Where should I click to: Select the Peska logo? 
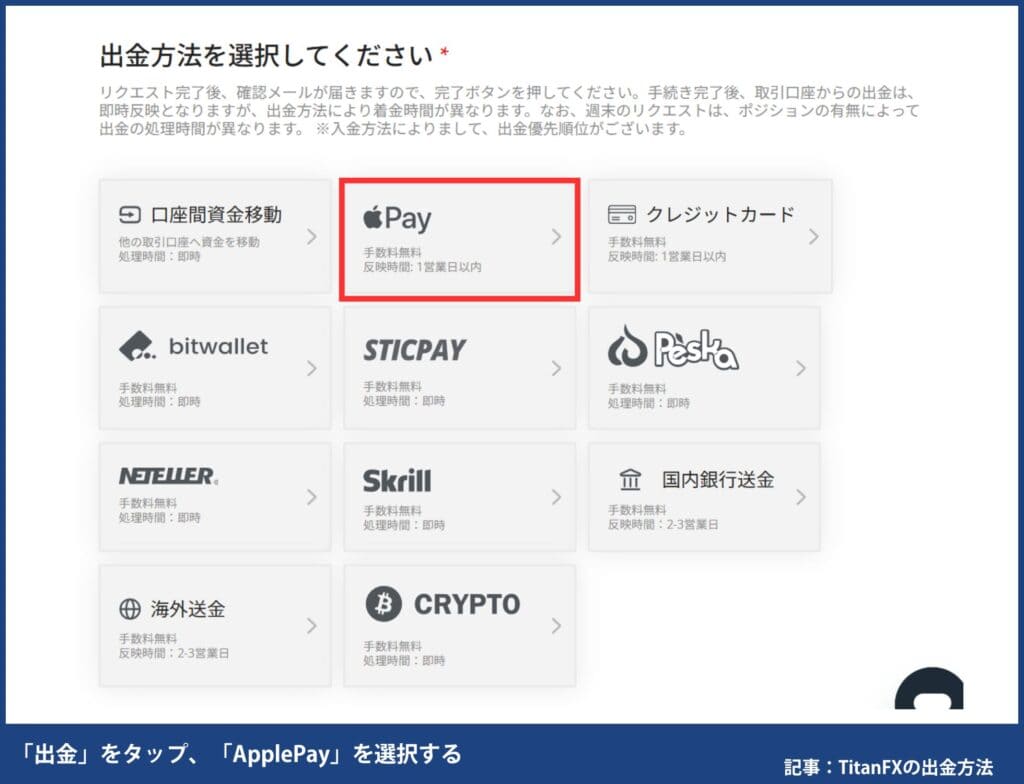click(673, 348)
